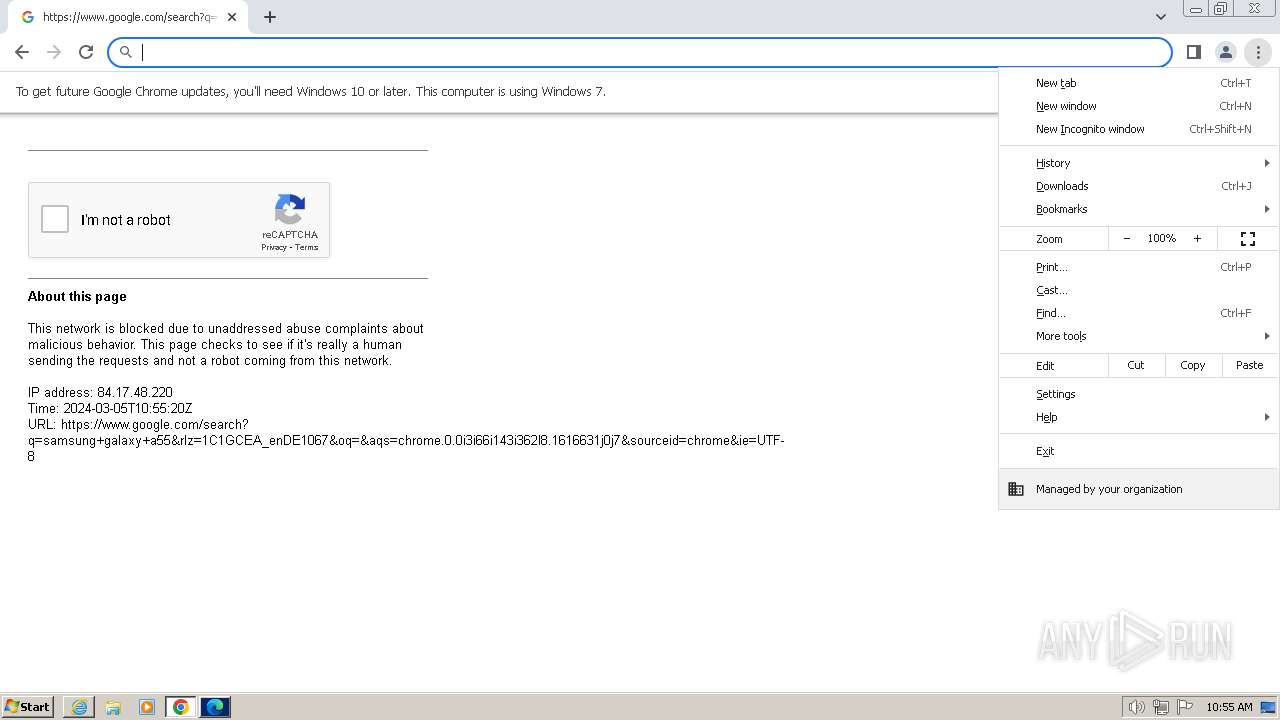Click the 10:55 AM clock
The width and height of the screenshot is (1280, 720).
[x=1229, y=707]
